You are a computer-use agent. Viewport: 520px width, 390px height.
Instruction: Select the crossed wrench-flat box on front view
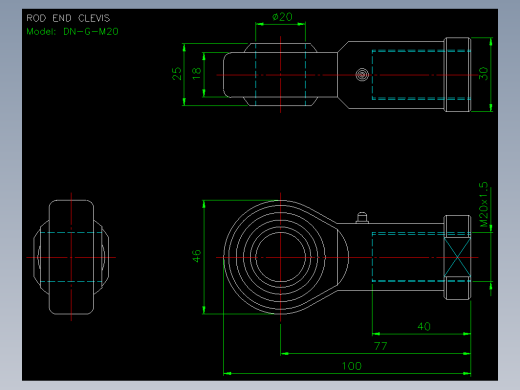pyautogui.click(x=457, y=257)
